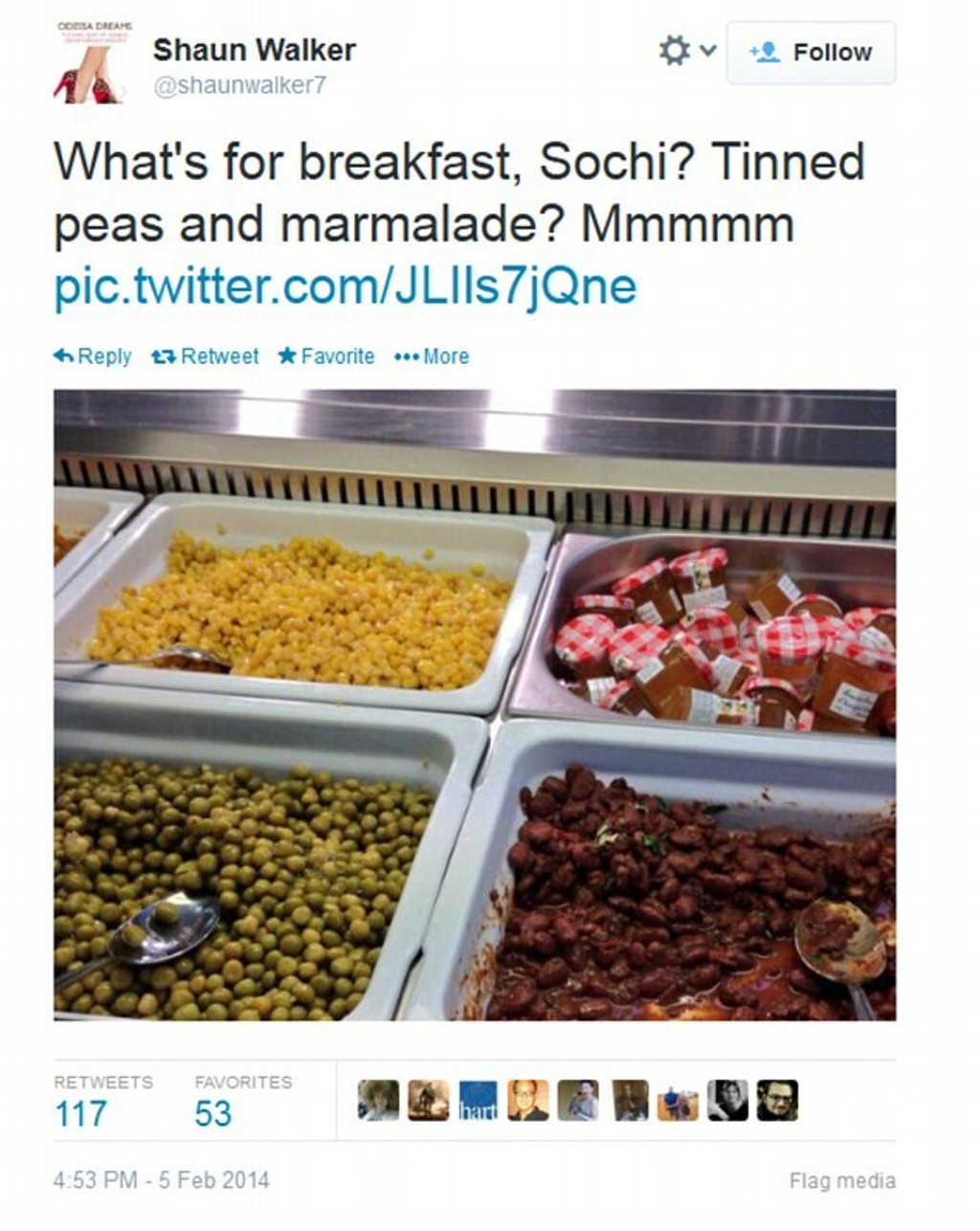
Task: Open the 4:53 PM - 5 Feb 2014 timestamp
Action: pyautogui.click(x=161, y=1180)
